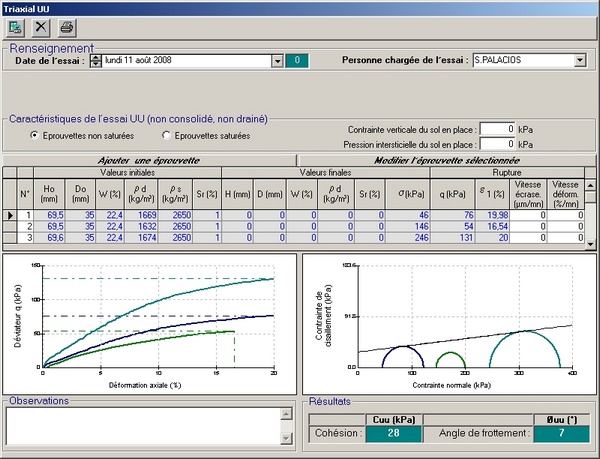This screenshot has width=600, height=459.
Task: Click the Pression intersticielle du sol field
Action: pos(498,145)
